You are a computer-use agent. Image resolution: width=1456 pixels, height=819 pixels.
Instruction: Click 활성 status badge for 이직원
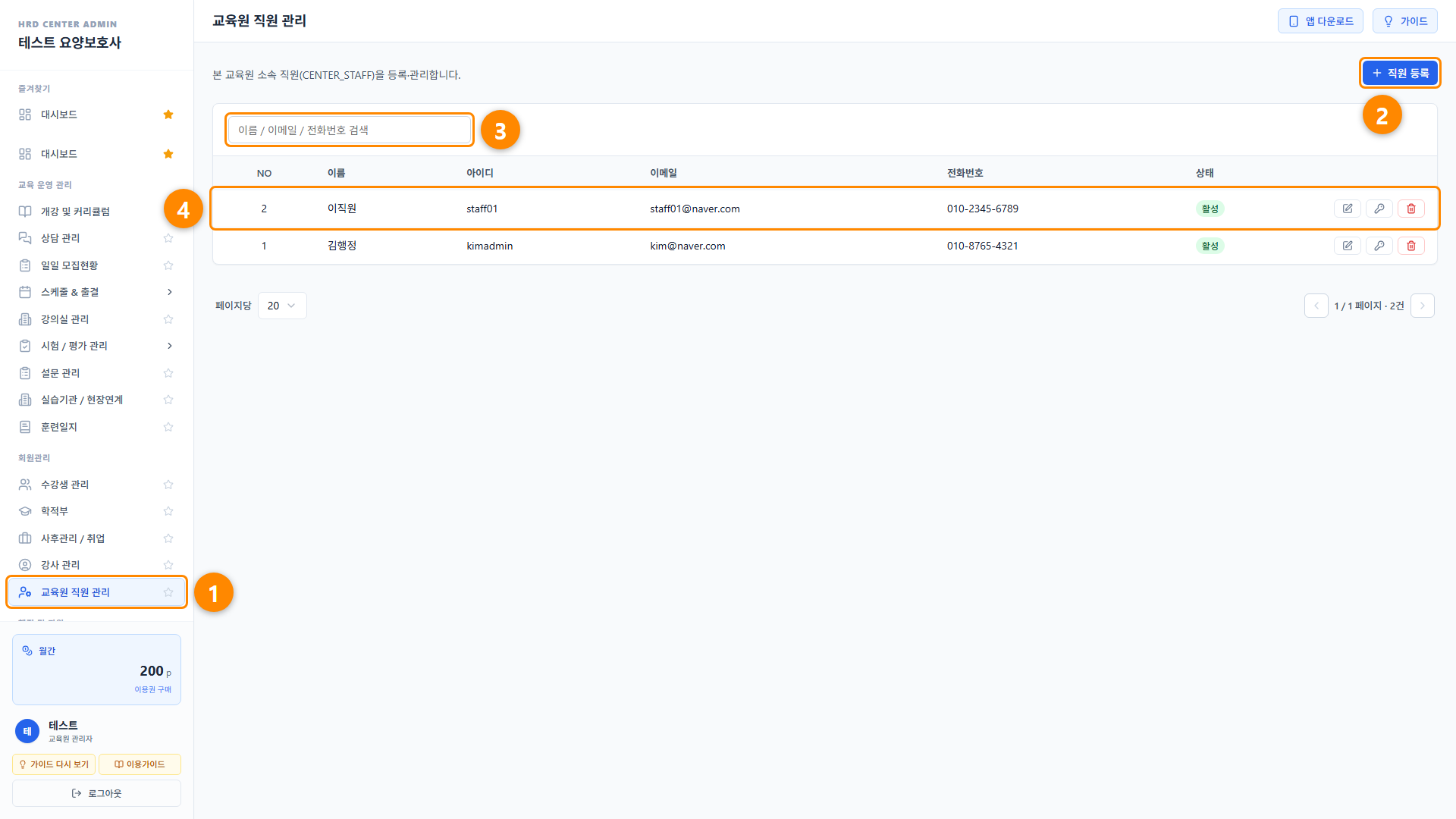[x=1210, y=209]
